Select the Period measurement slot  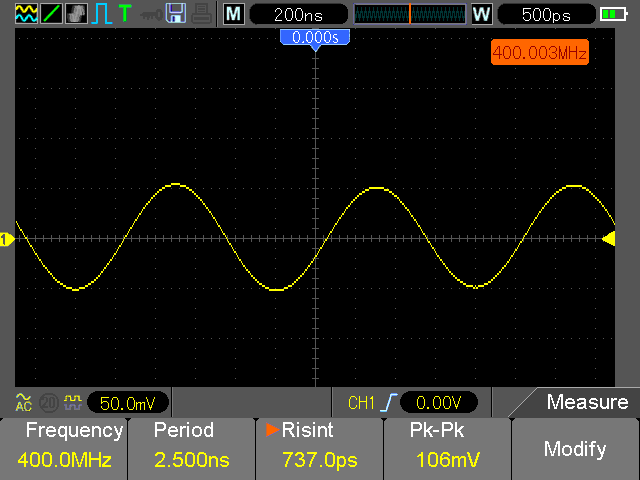point(192,449)
